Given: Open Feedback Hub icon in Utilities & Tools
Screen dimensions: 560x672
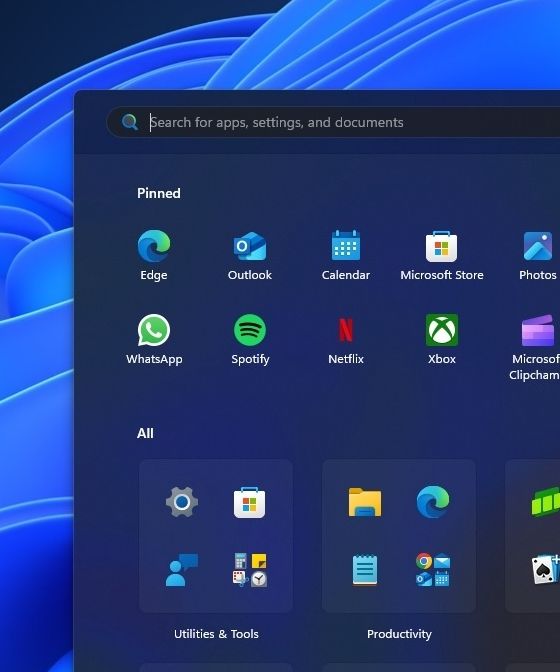Looking at the screenshot, I should tap(182, 570).
